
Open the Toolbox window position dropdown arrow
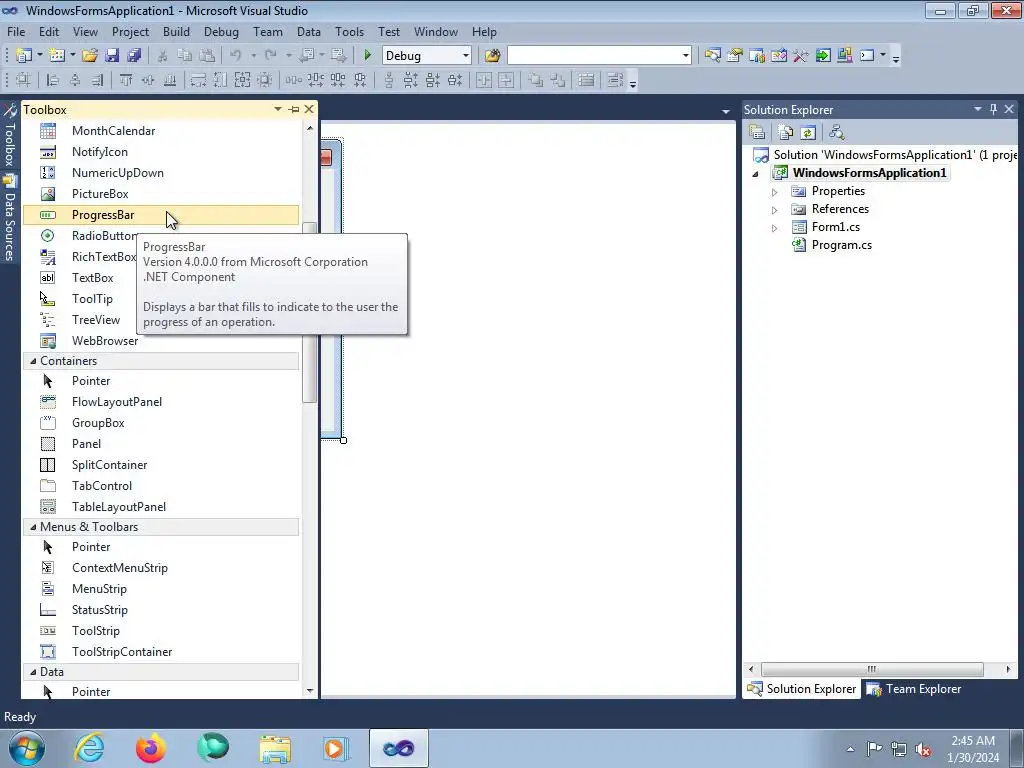click(x=278, y=109)
